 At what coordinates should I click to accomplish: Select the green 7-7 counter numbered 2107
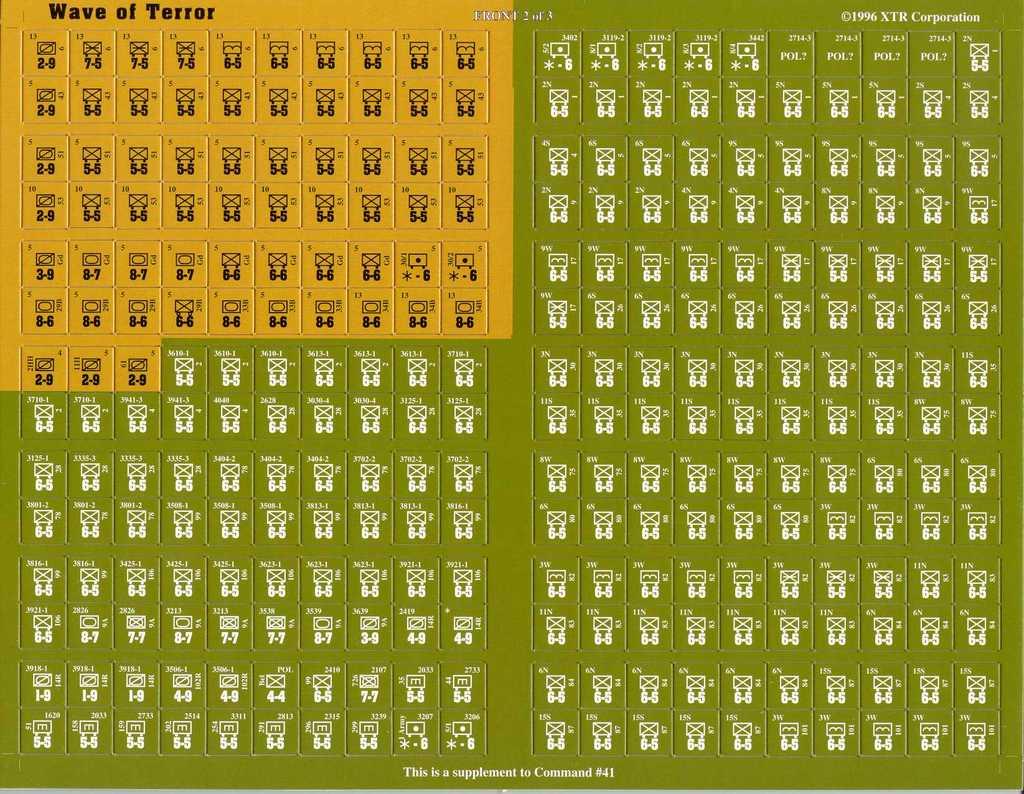point(370,685)
